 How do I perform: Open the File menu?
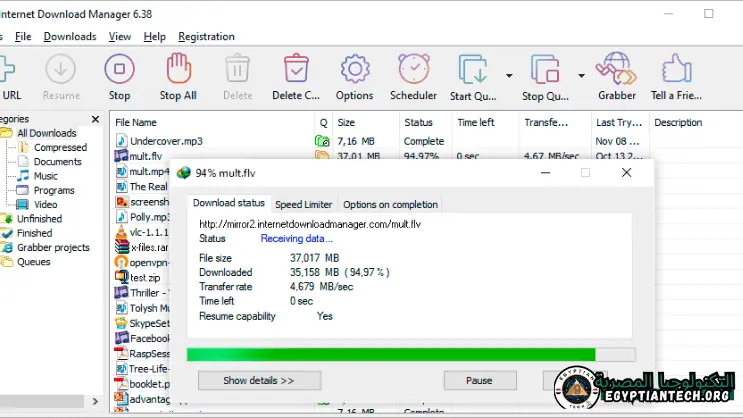23,36
